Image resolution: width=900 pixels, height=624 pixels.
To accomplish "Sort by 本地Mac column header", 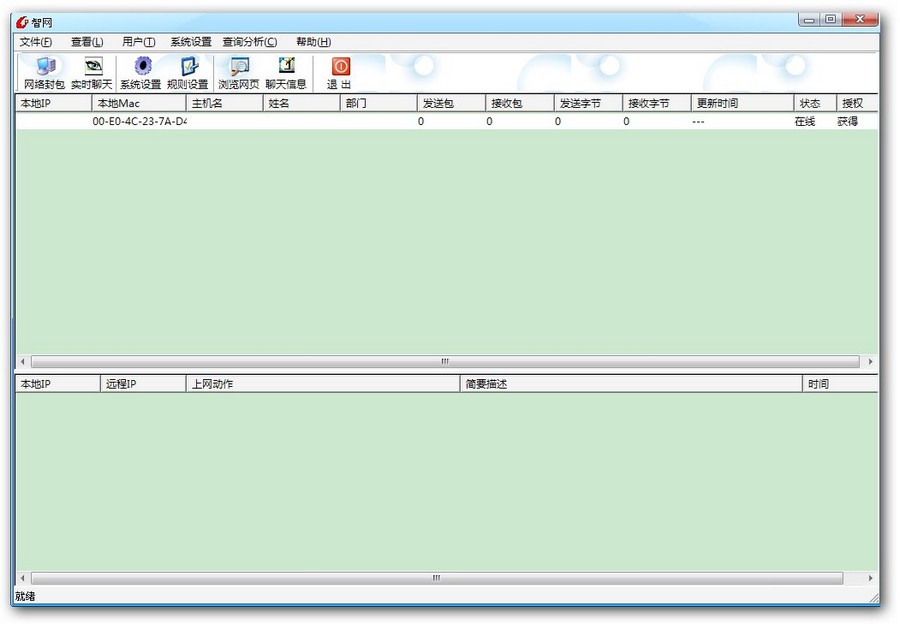I will 139,103.
